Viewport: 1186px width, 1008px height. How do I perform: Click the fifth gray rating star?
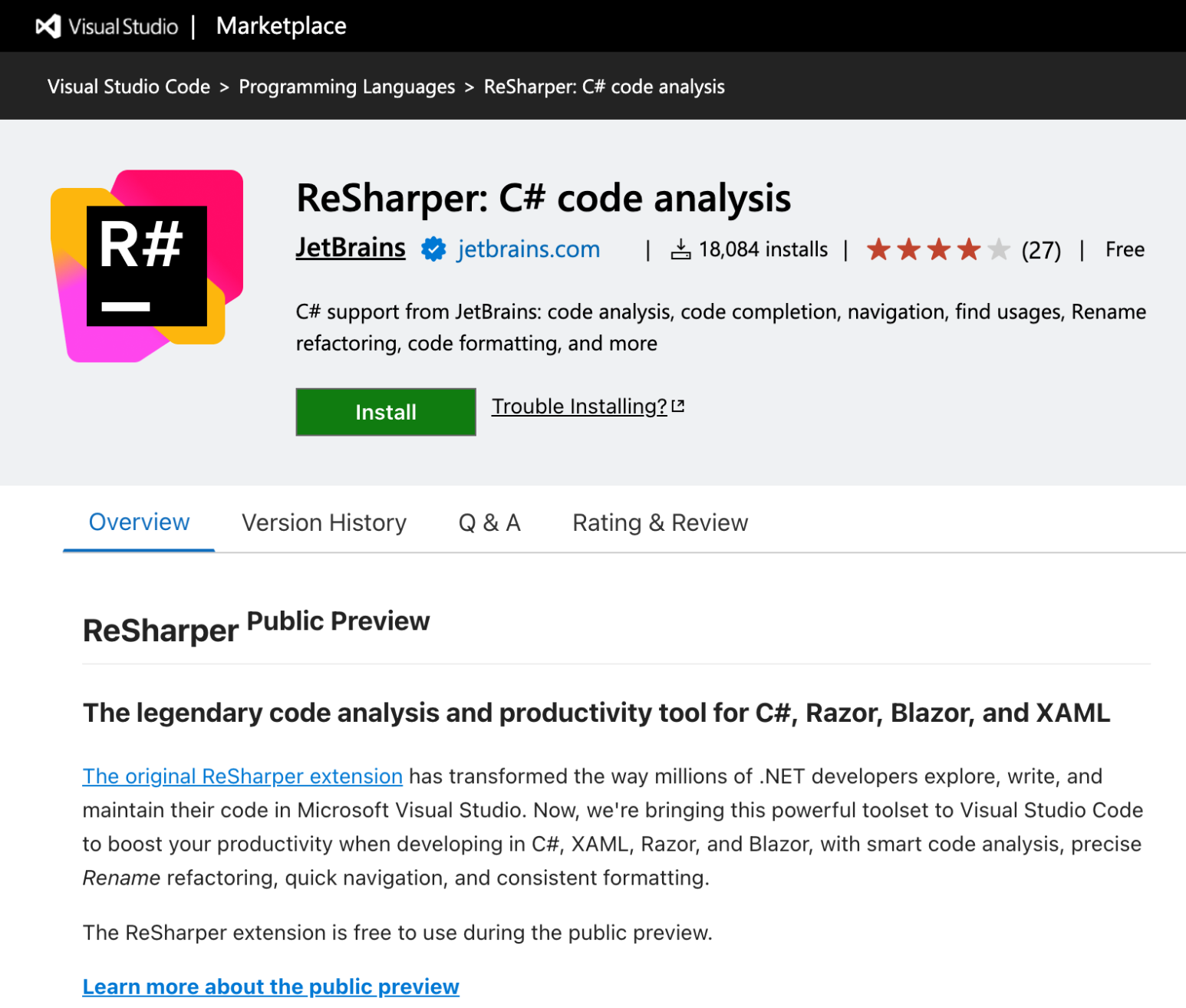998,249
